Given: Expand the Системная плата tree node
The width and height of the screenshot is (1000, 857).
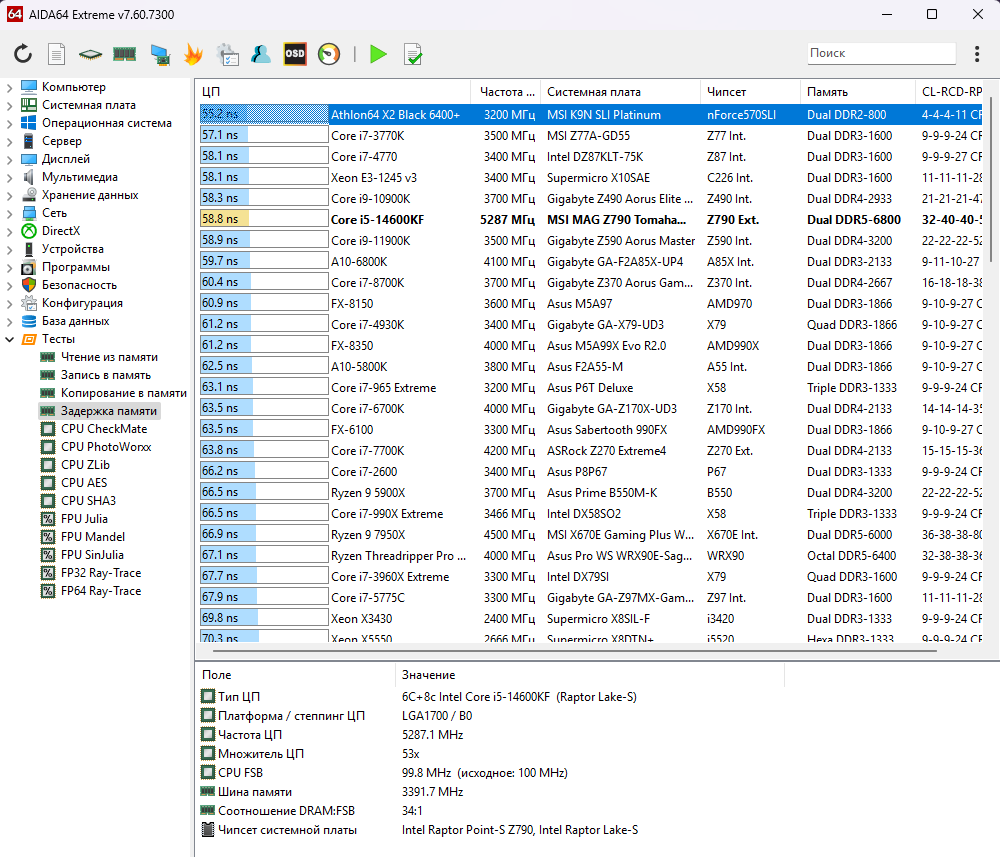Looking at the screenshot, I should [9, 105].
